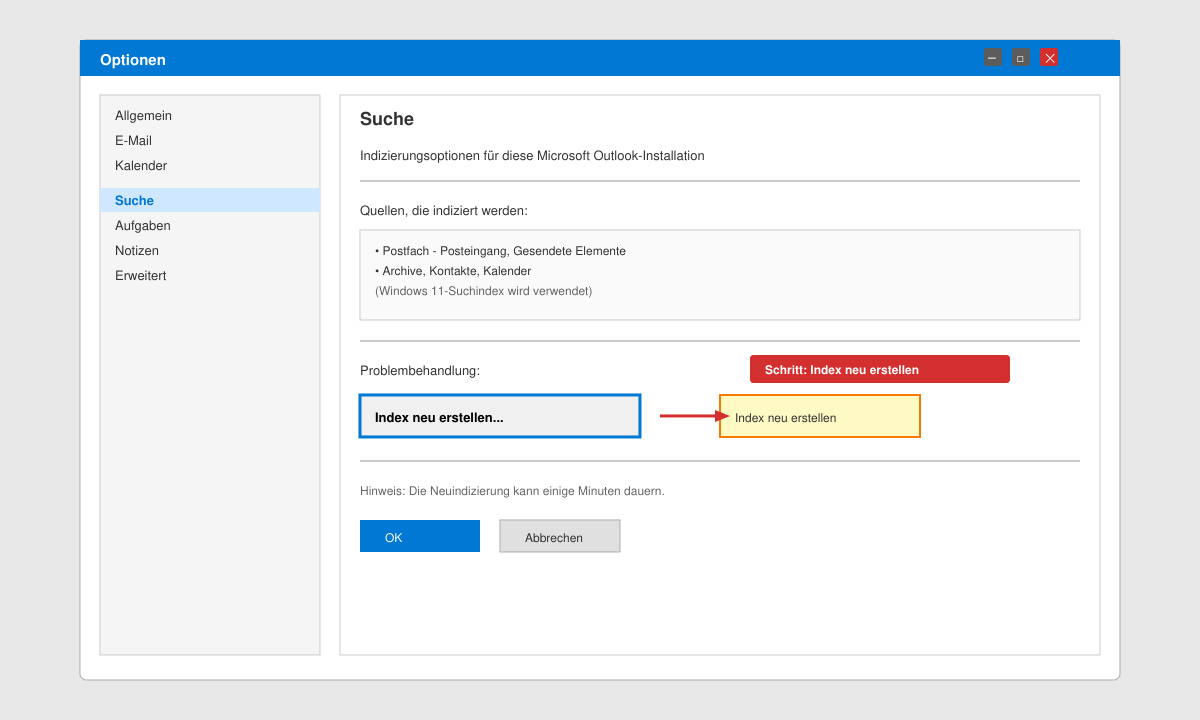Click the Suche page heading
Image resolution: width=1200 pixels, height=720 pixels.
387,119
